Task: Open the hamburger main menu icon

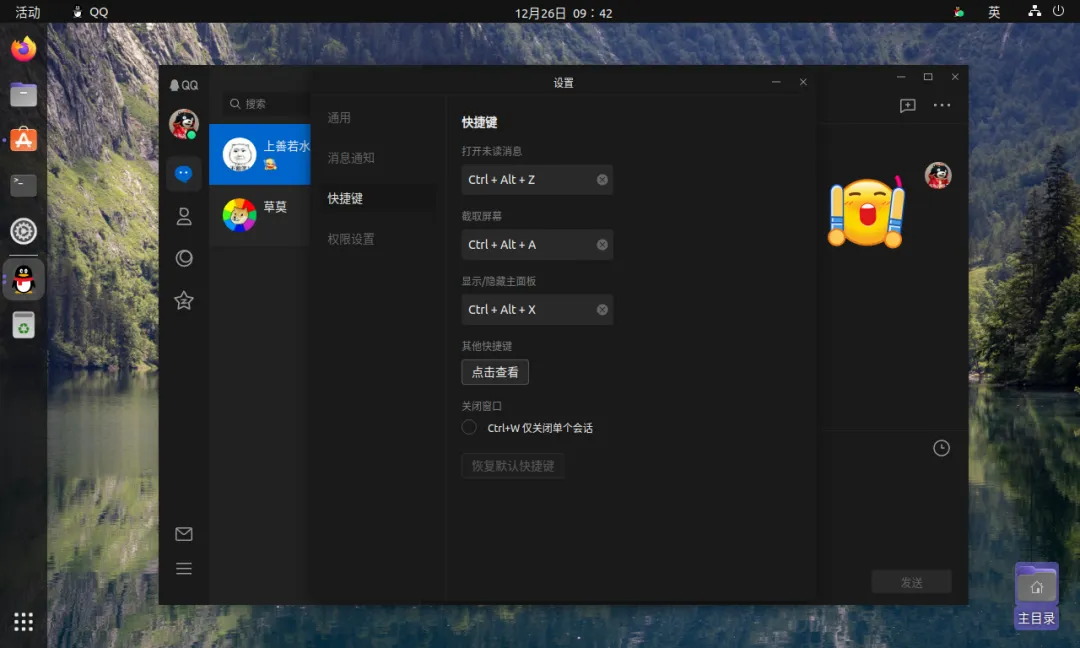Action: pyautogui.click(x=184, y=569)
